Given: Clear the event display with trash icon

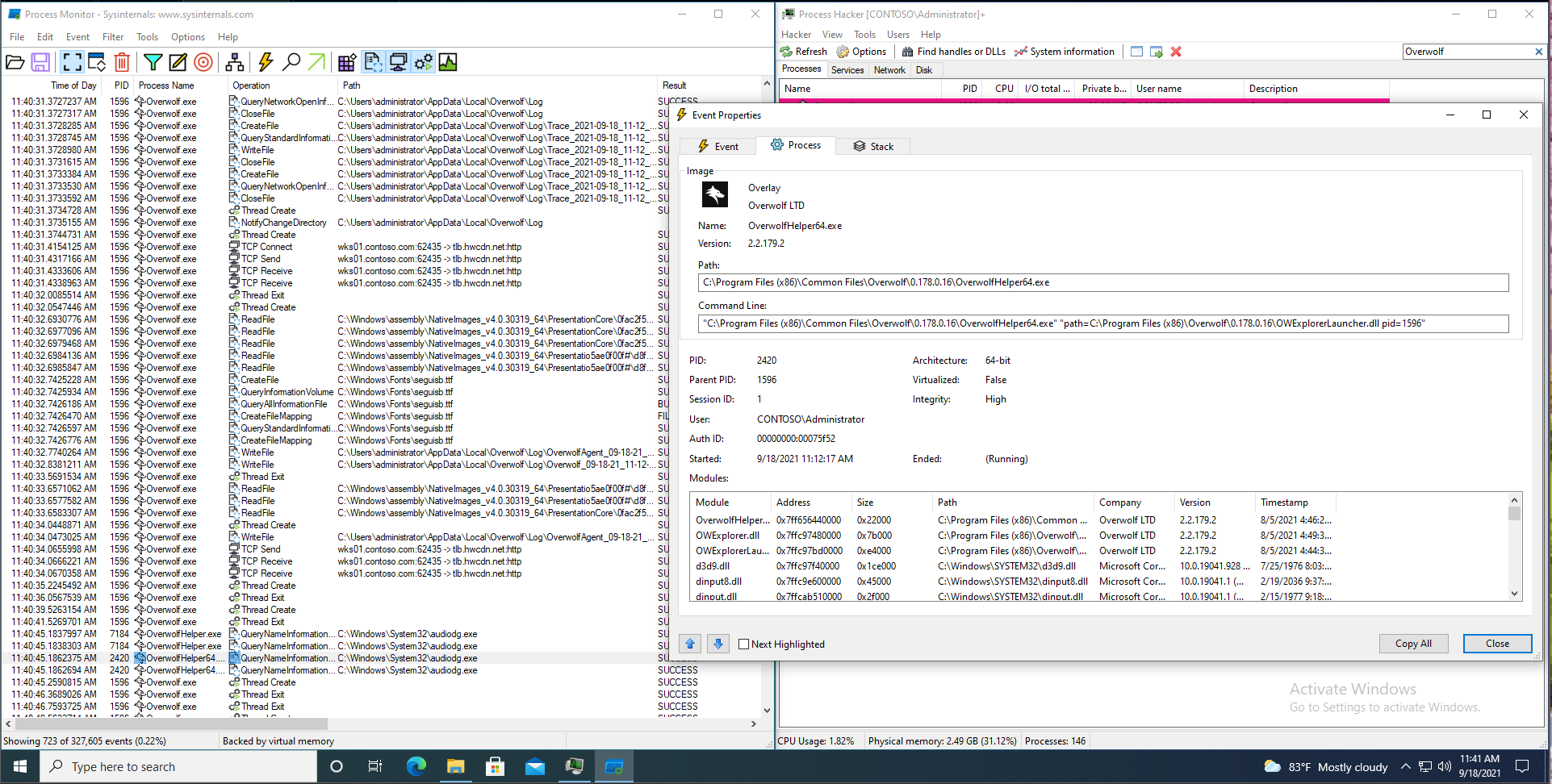Looking at the screenshot, I should pyautogui.click(x=122, y=62).
